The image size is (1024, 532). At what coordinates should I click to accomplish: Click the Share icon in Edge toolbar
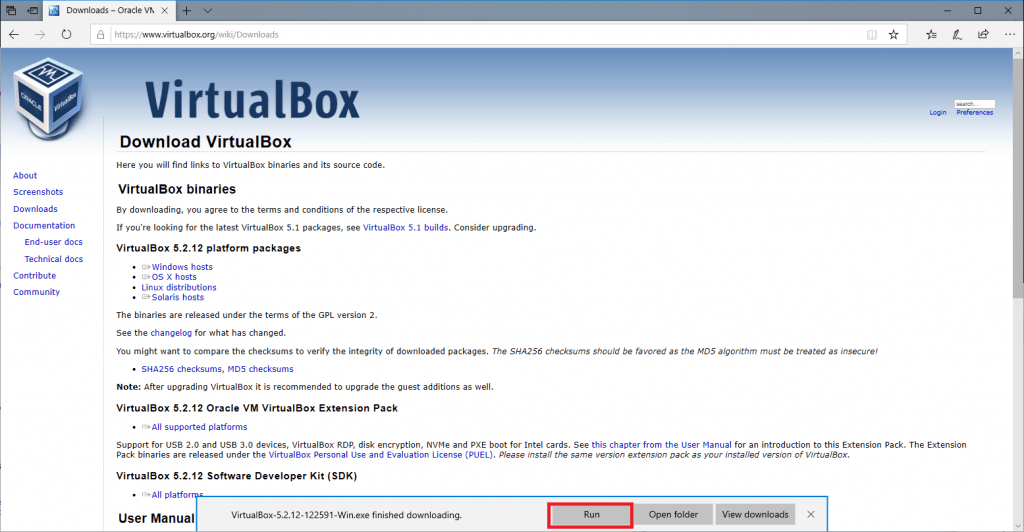coord(983,34)
